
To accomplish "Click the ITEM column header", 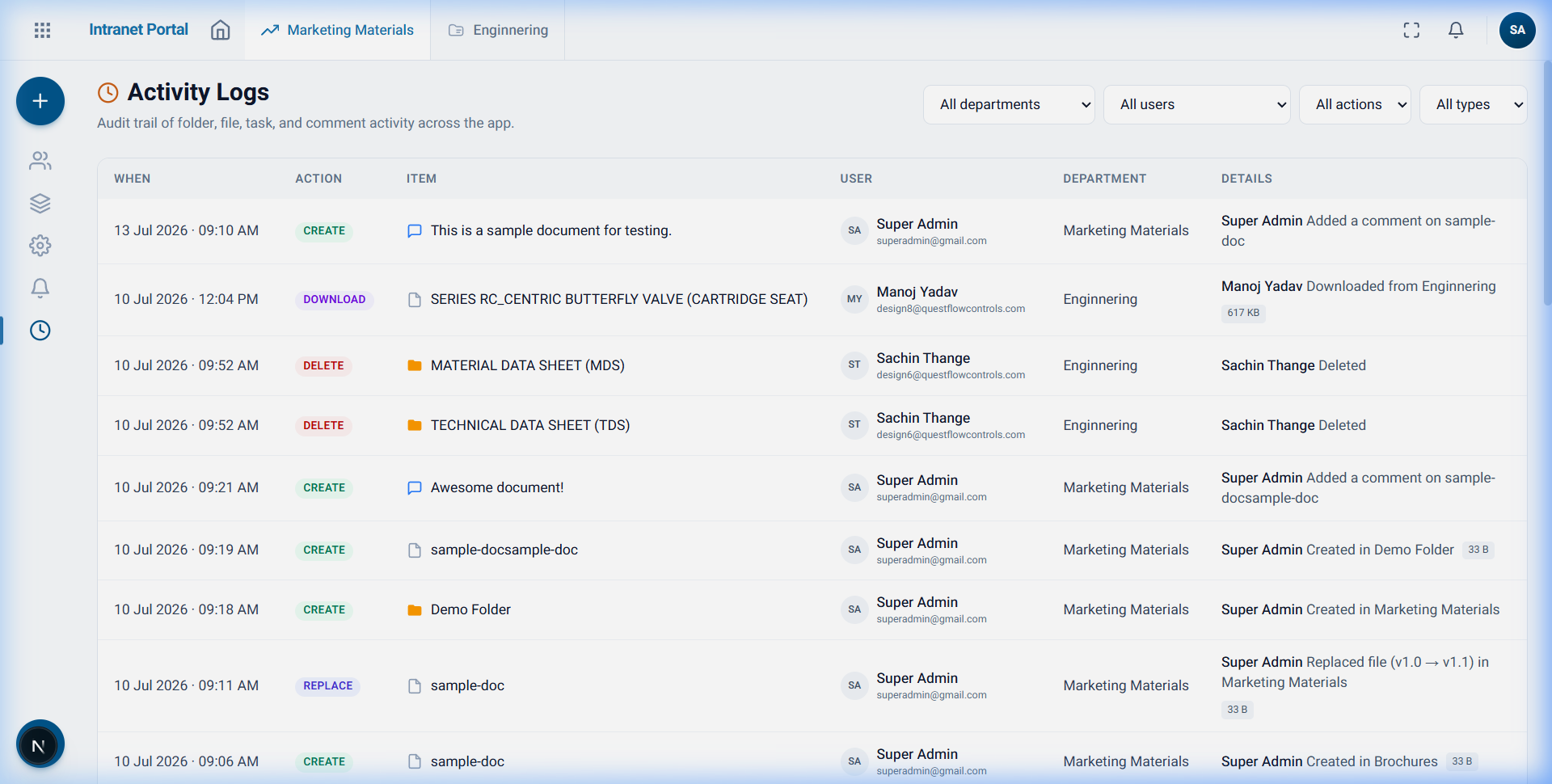I will tap(421, 179).
